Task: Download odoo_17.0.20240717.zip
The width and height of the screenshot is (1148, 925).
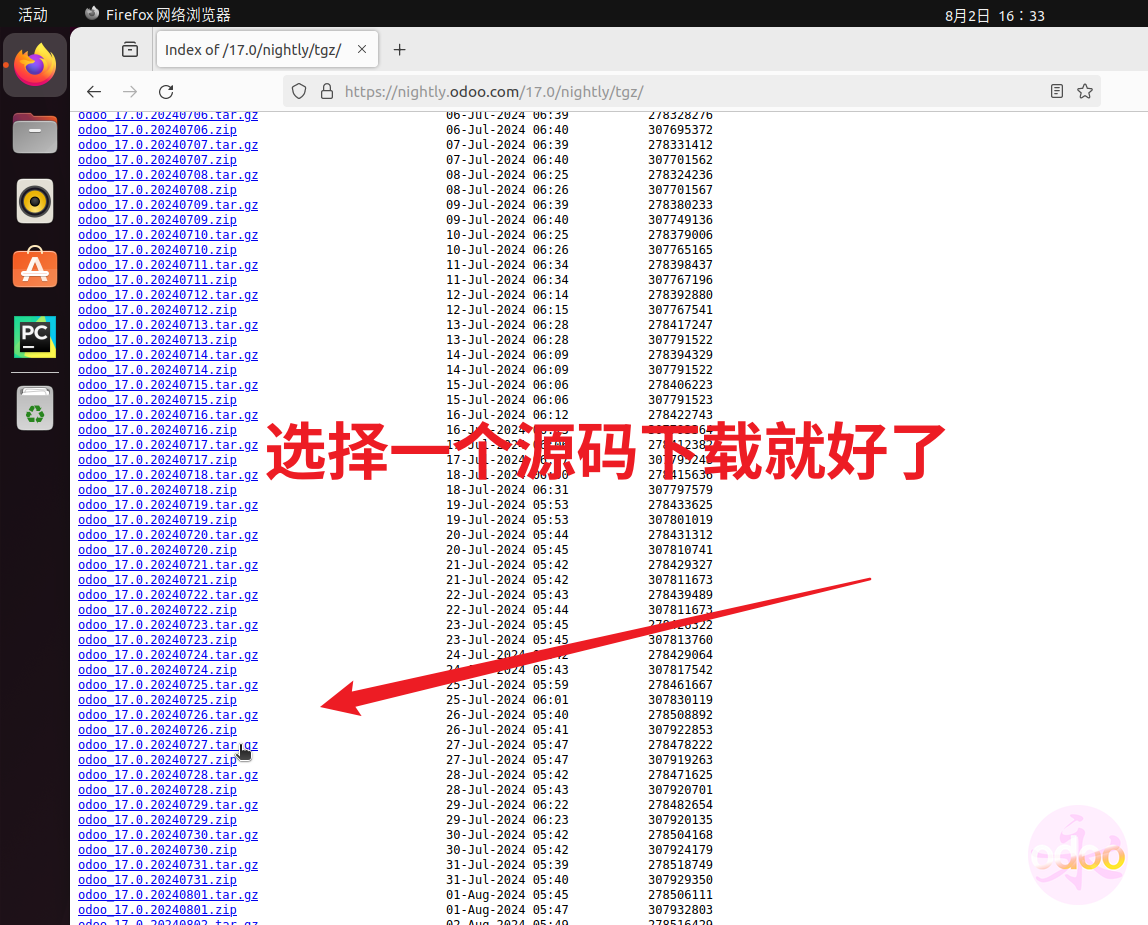Action: pos(157,460)
